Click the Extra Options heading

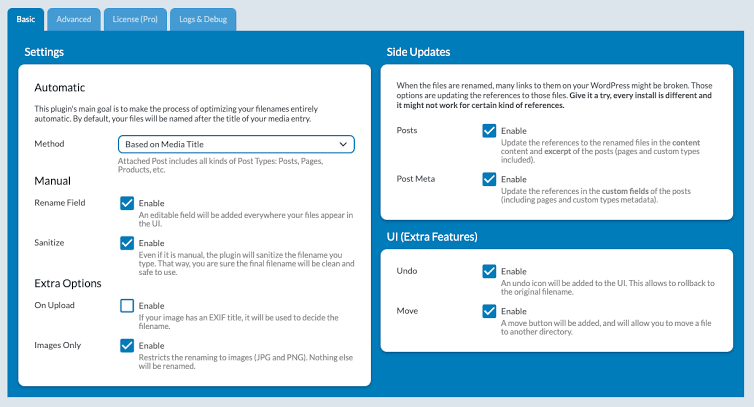[68, 283]
